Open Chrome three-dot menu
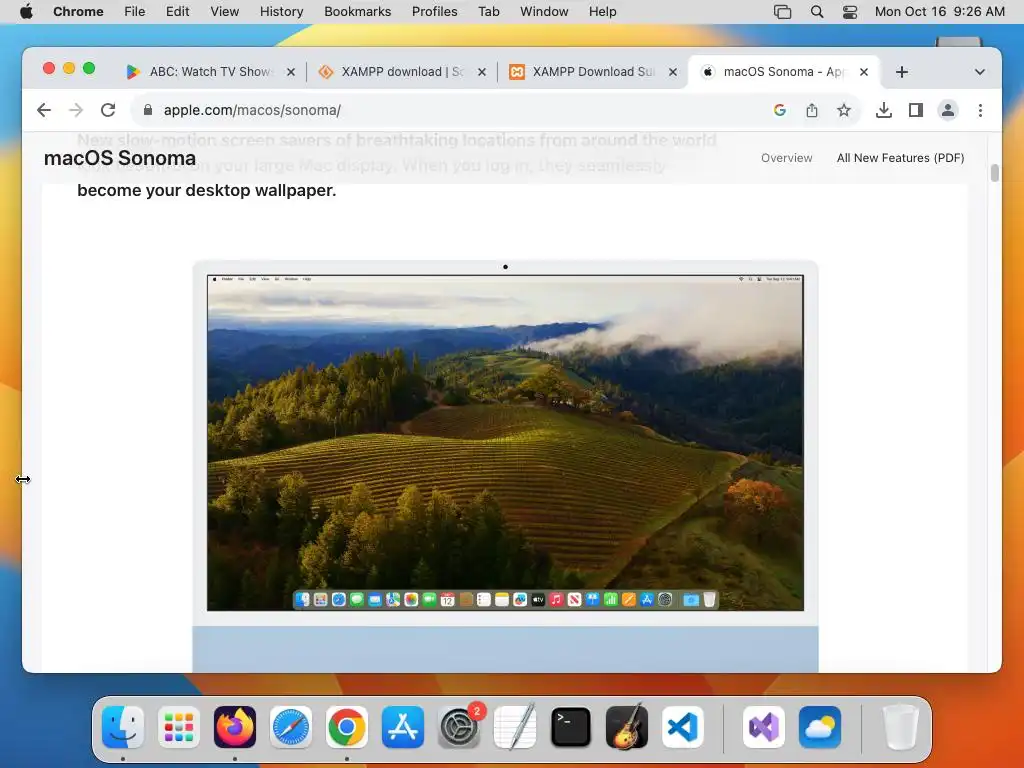This screenshot has width=1024, height=768. pos(980,110)
